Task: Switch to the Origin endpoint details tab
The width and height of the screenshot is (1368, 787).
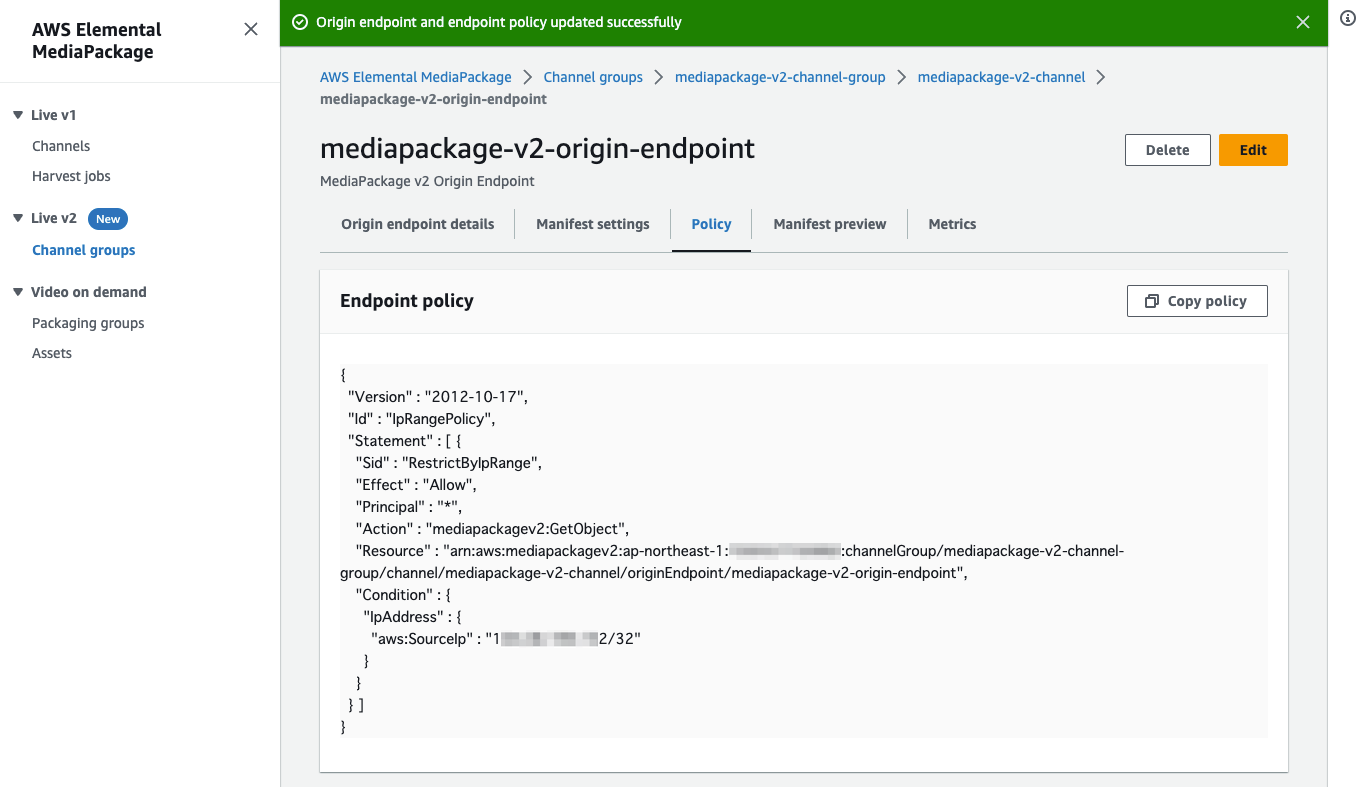Action: [x=417, y=224]
